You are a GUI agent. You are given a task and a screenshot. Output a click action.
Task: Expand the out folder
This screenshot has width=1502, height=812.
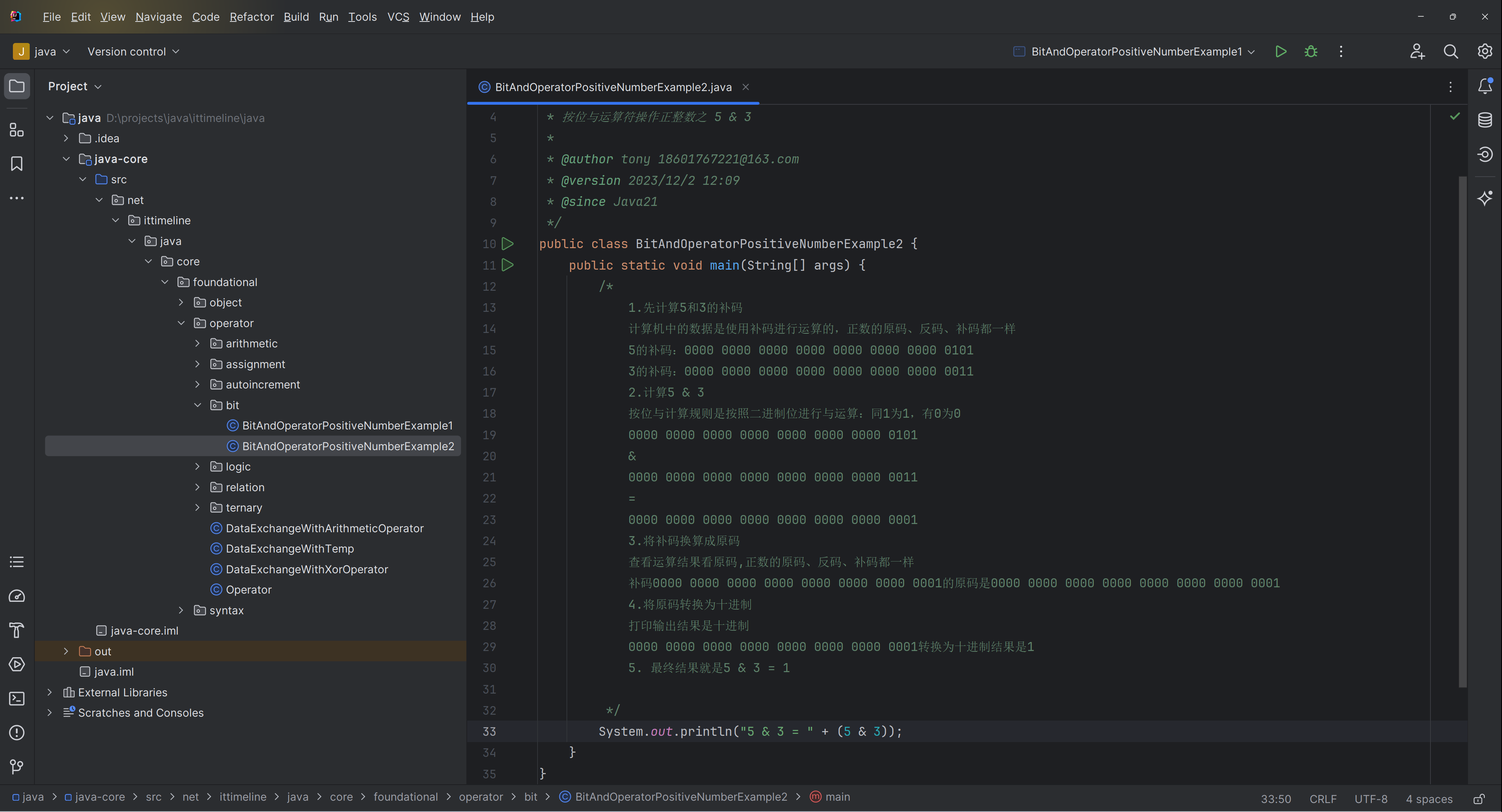point(66,651)
